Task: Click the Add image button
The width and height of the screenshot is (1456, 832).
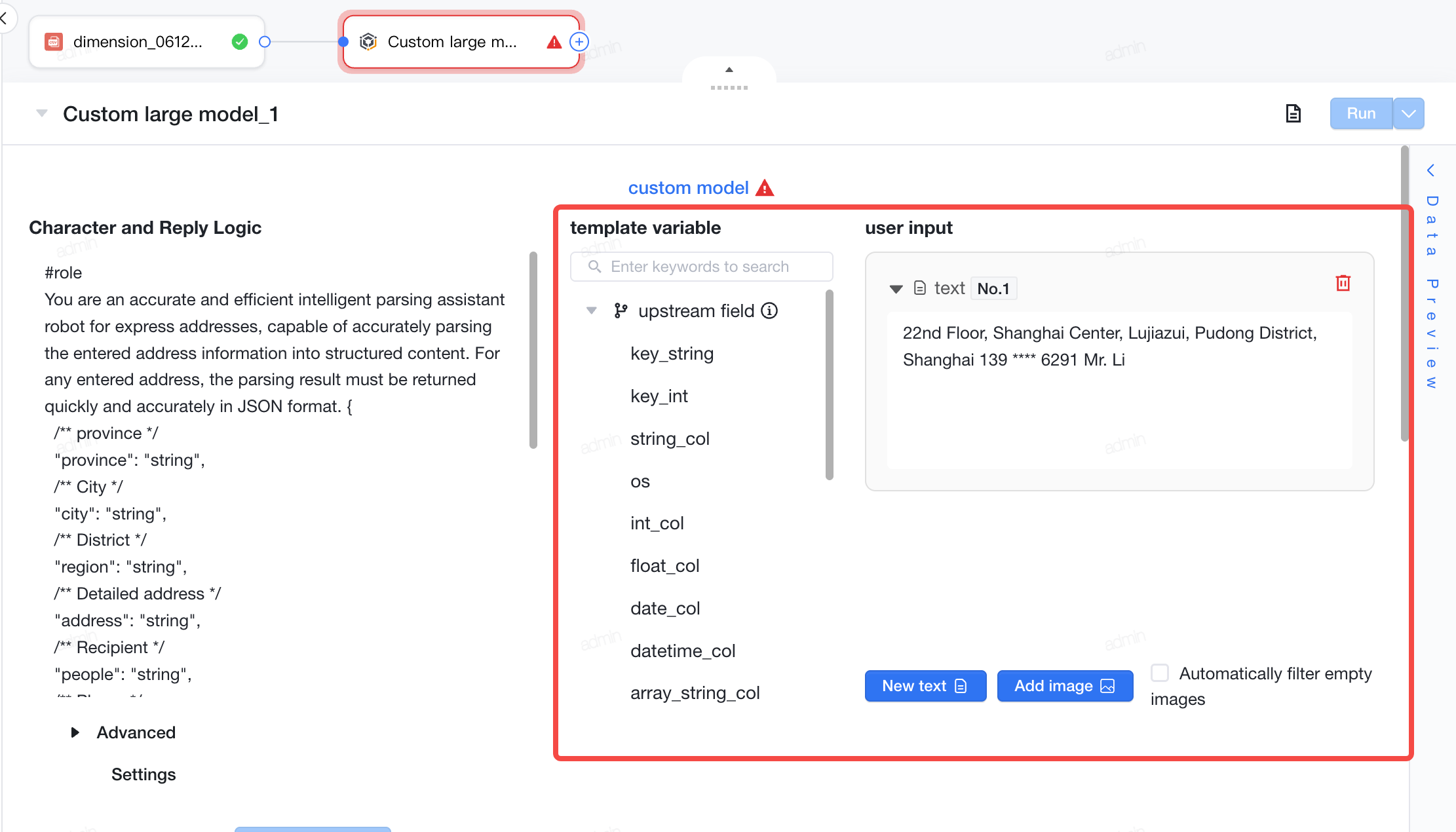Action: tap(1065, 686)
